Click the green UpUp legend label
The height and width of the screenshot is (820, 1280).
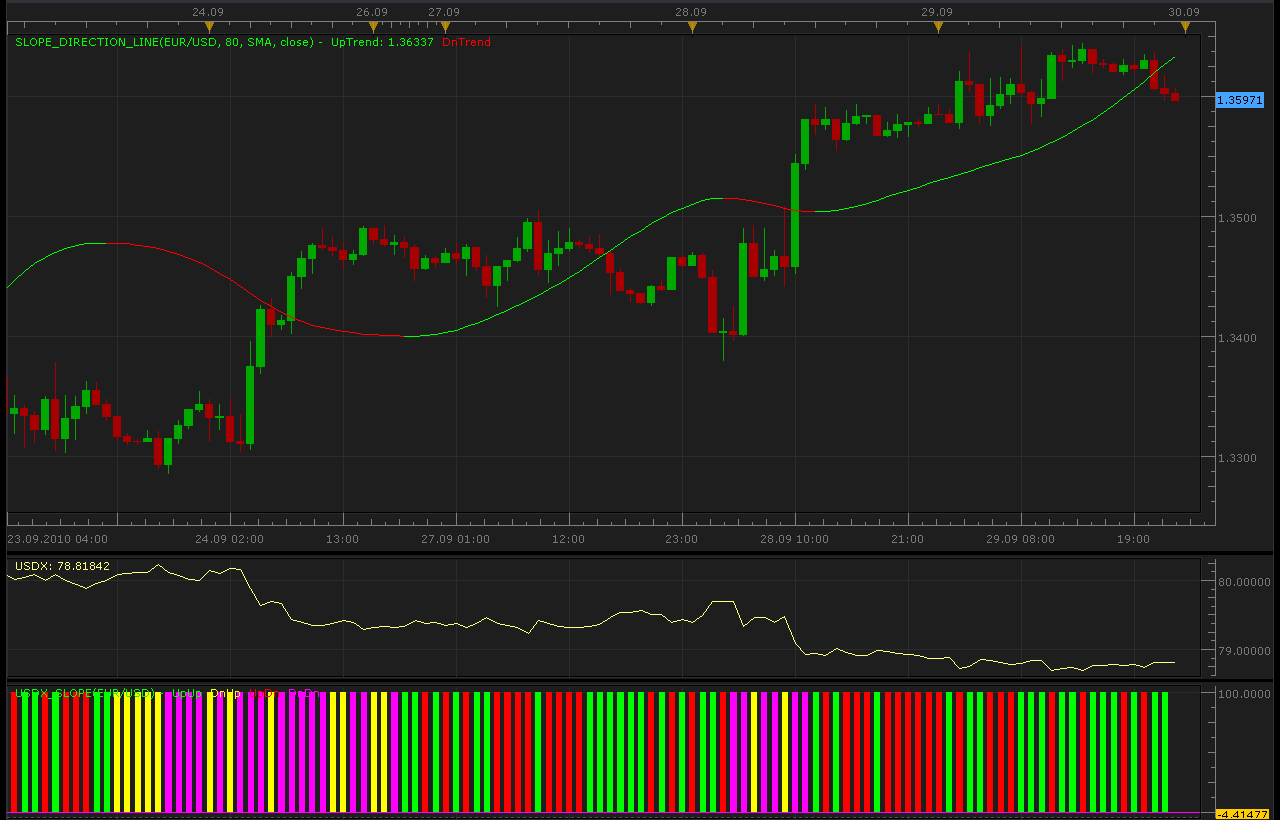[186, 693]
